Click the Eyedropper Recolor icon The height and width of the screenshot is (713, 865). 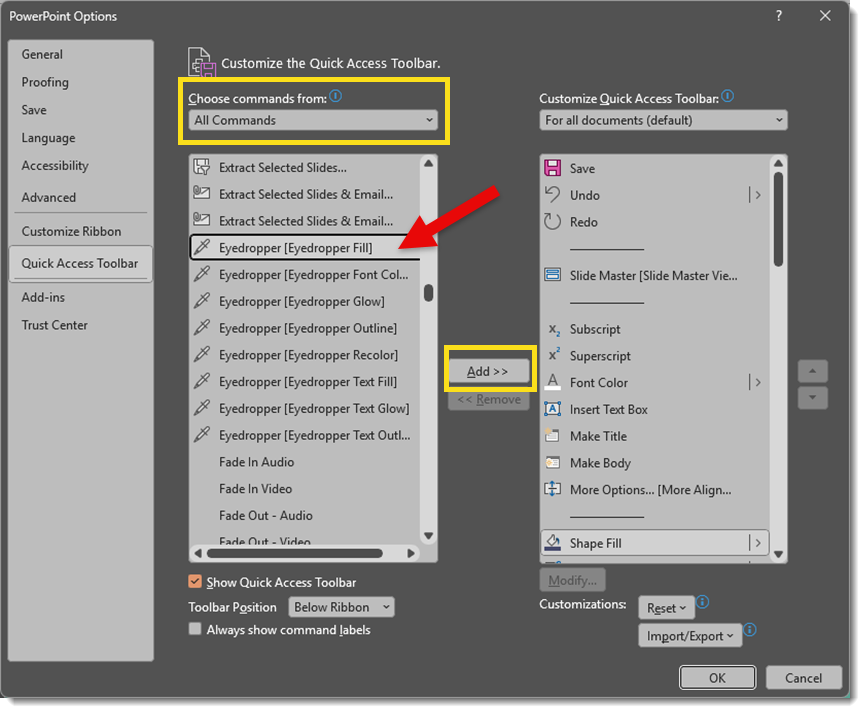[x=202, y=354]
